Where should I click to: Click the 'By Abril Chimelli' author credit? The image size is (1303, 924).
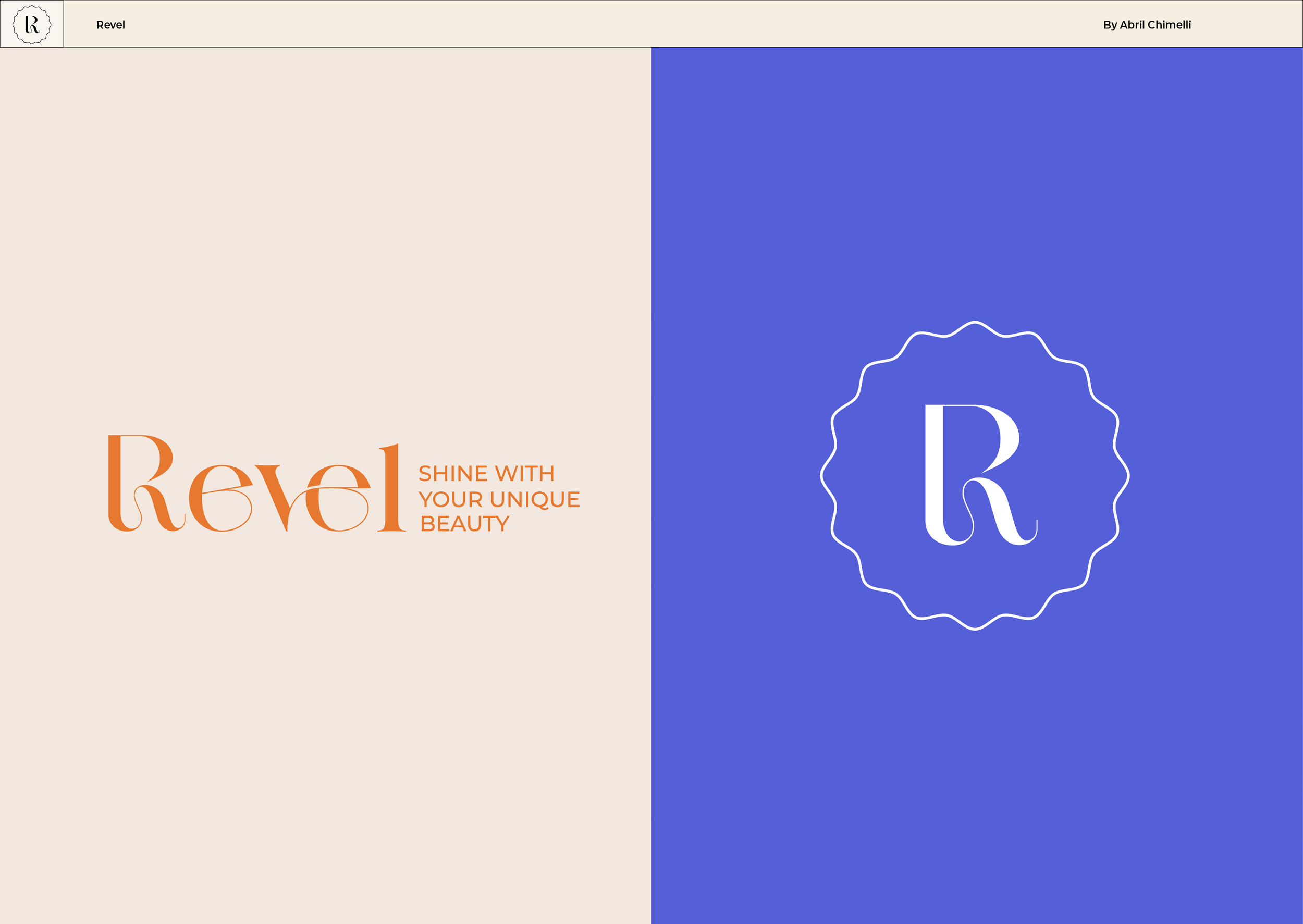point(1147,24)
